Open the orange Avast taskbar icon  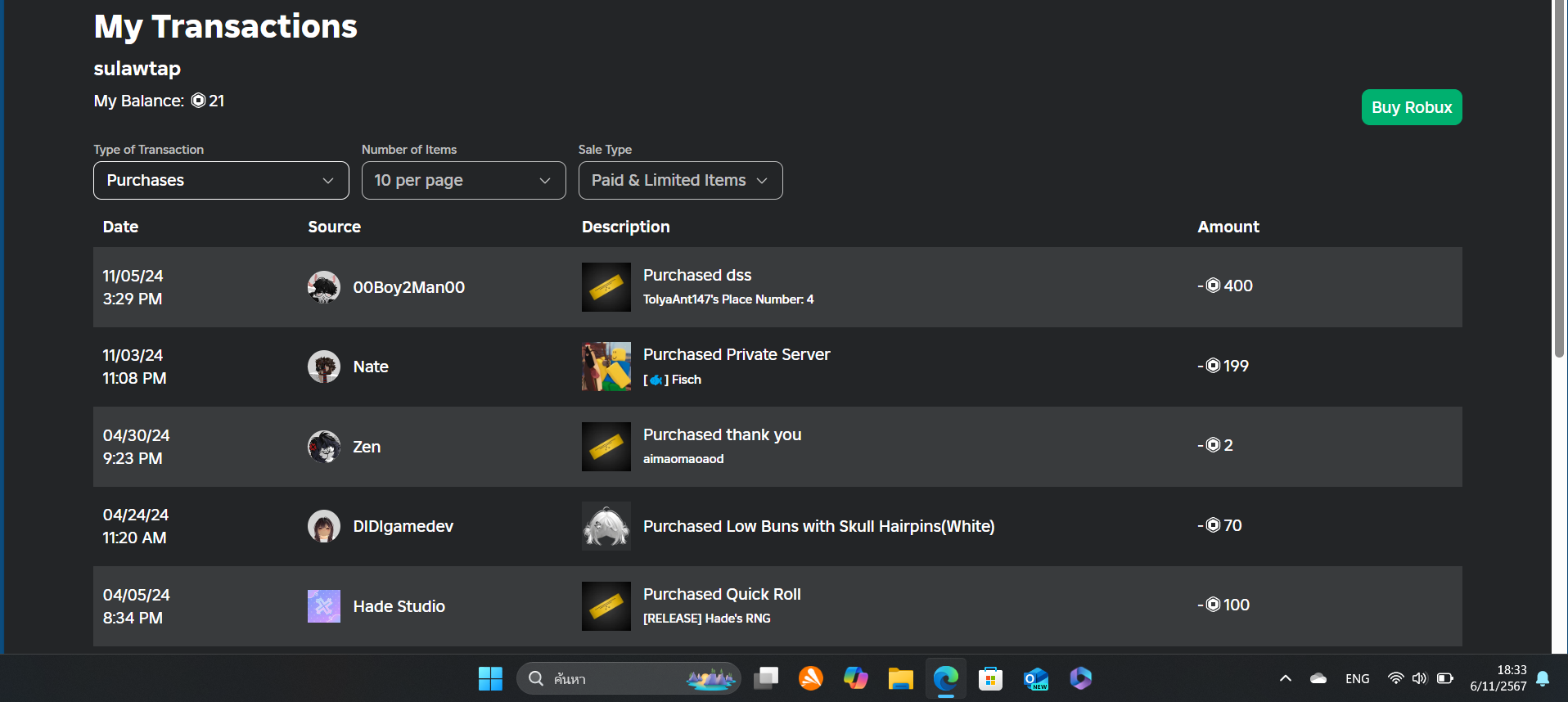pos(811,678)
